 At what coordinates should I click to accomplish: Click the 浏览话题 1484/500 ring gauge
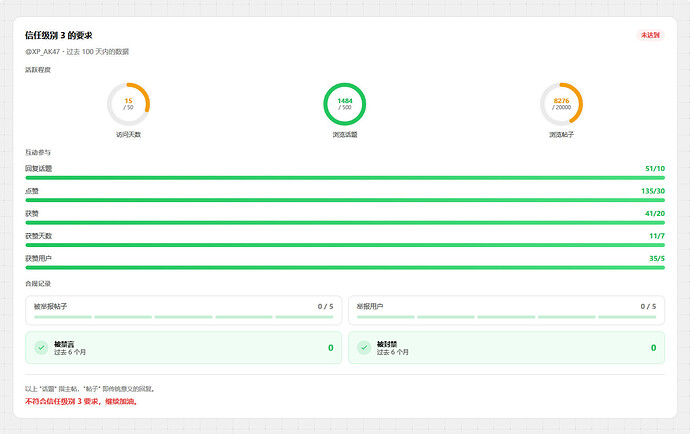click(x=345, y=104)
